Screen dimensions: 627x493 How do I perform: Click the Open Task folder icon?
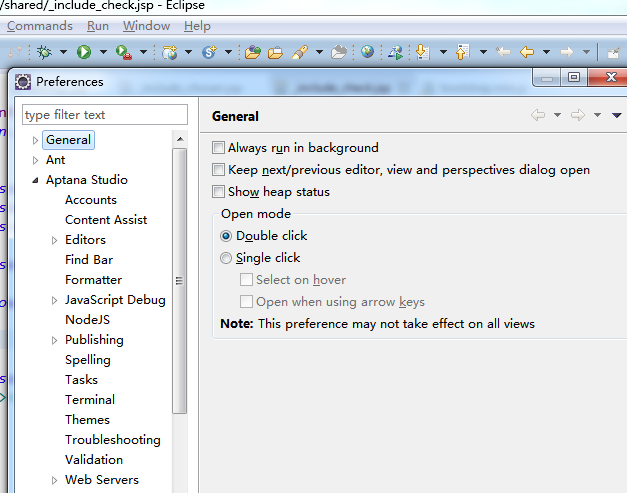[x=276, y=52]
